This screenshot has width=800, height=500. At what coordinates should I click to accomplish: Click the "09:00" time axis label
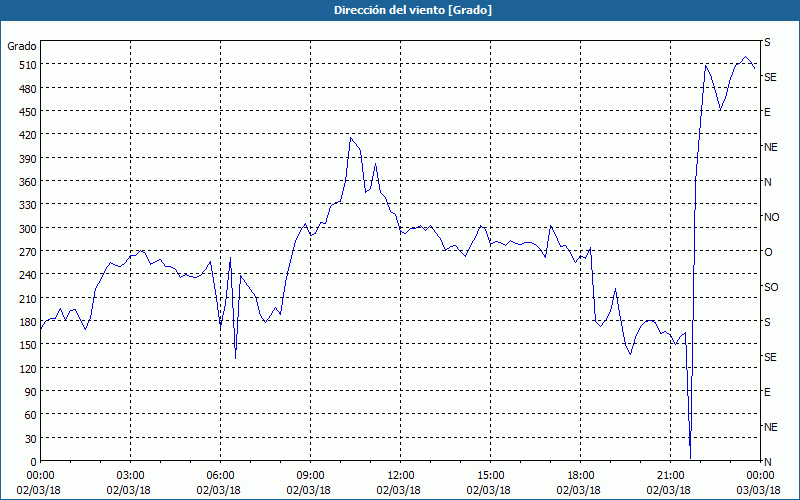[x=310, y=476]
